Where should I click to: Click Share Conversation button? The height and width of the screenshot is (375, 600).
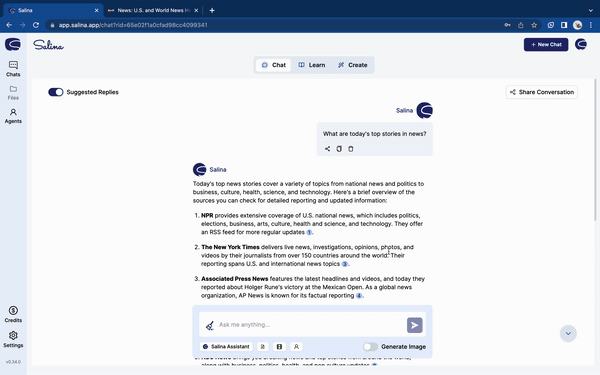[x=542, y=92]
